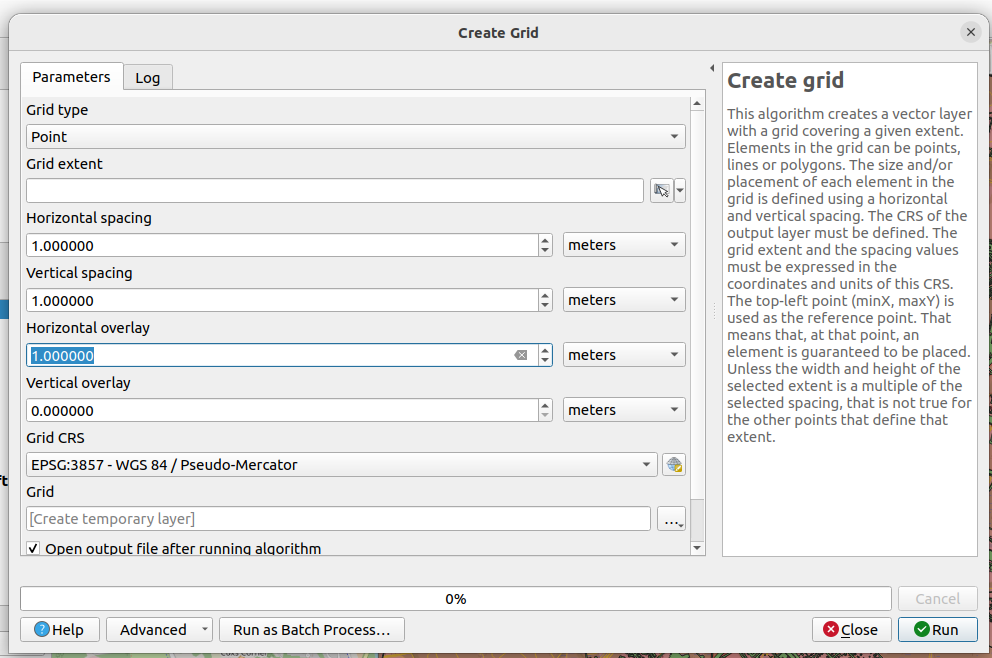This screenshot has height=658, width=992.
Task: Open the CRS selector globe icon
Action: point(673,464)
